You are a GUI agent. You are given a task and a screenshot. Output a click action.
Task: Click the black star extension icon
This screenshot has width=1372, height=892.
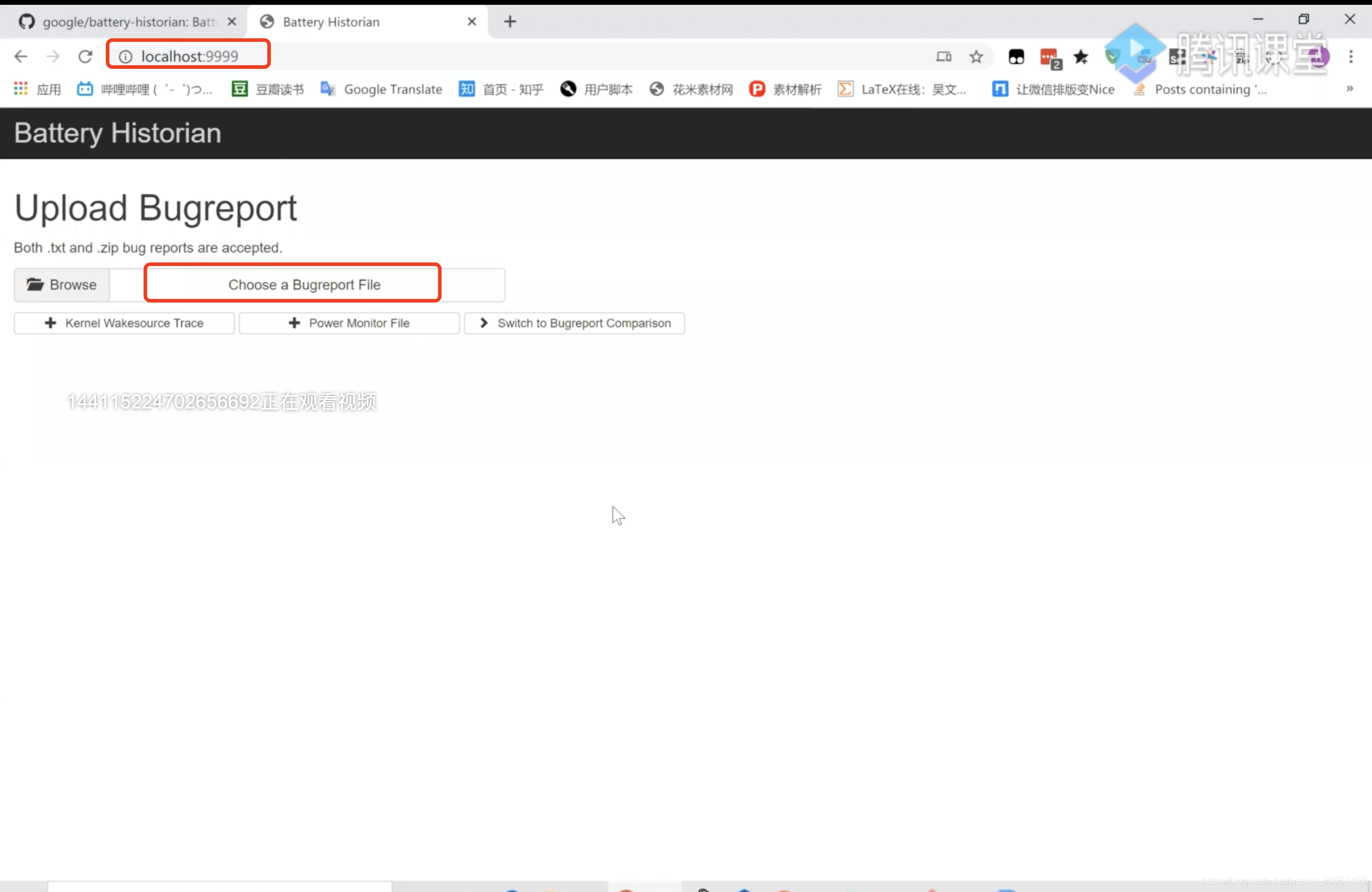1081,57
